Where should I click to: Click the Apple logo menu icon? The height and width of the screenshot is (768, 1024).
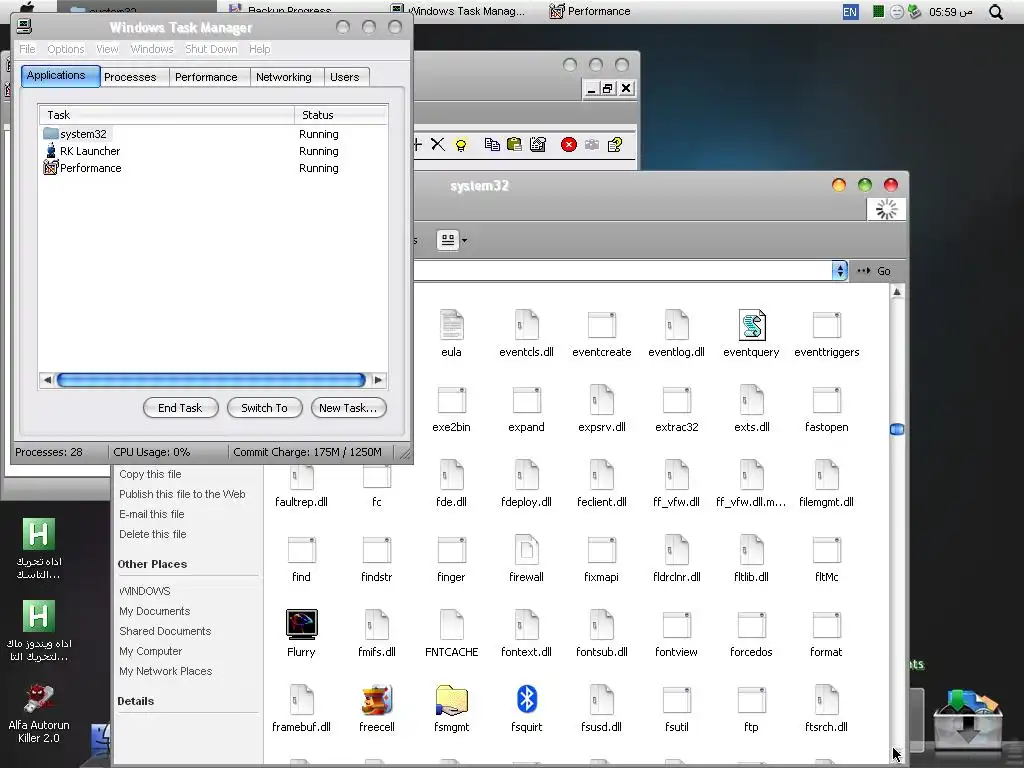coord(27,8)
